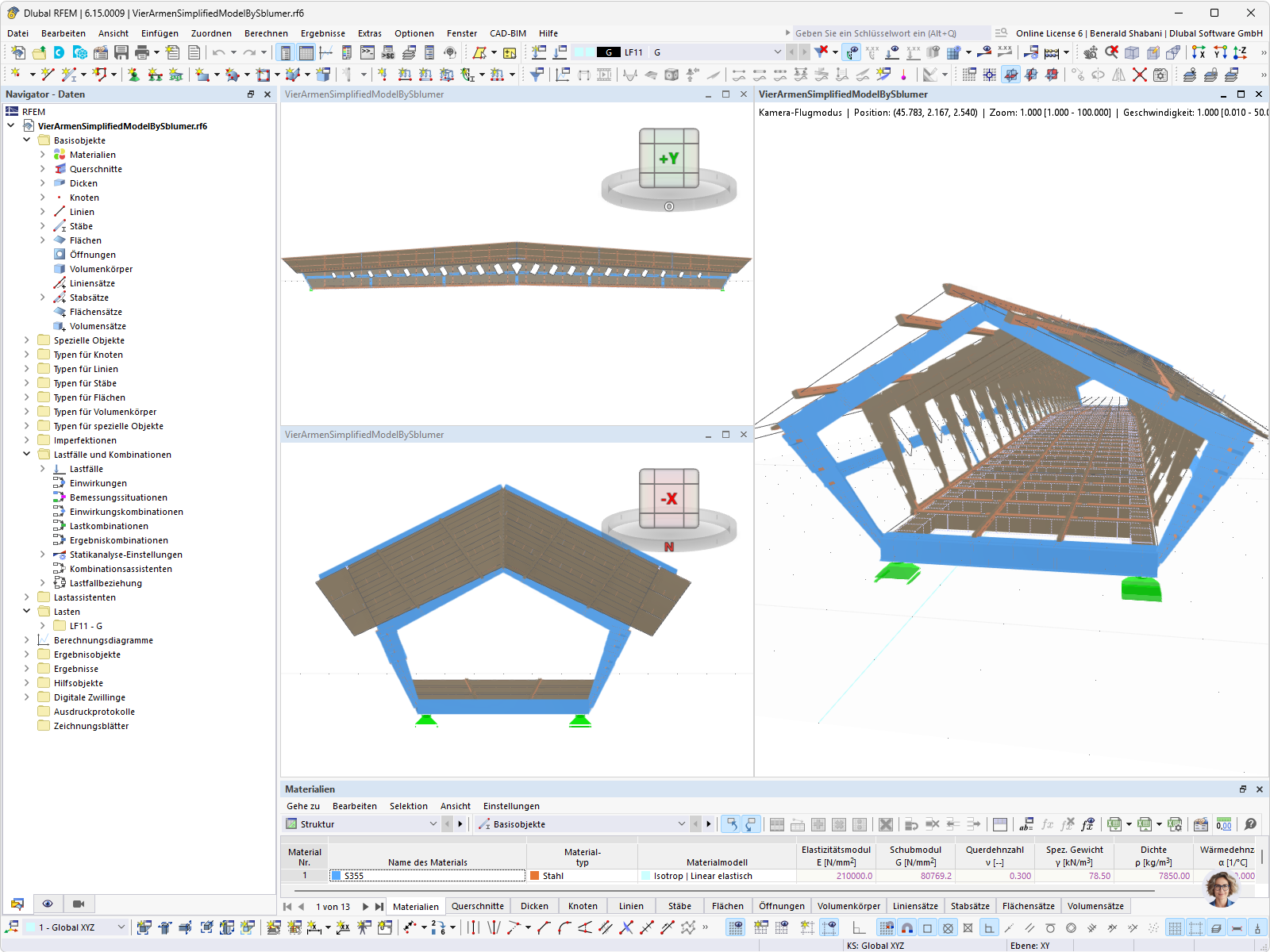Click the light cyan Isotrop model swatch
The image size is (1270, 952).
coord(645,876)
